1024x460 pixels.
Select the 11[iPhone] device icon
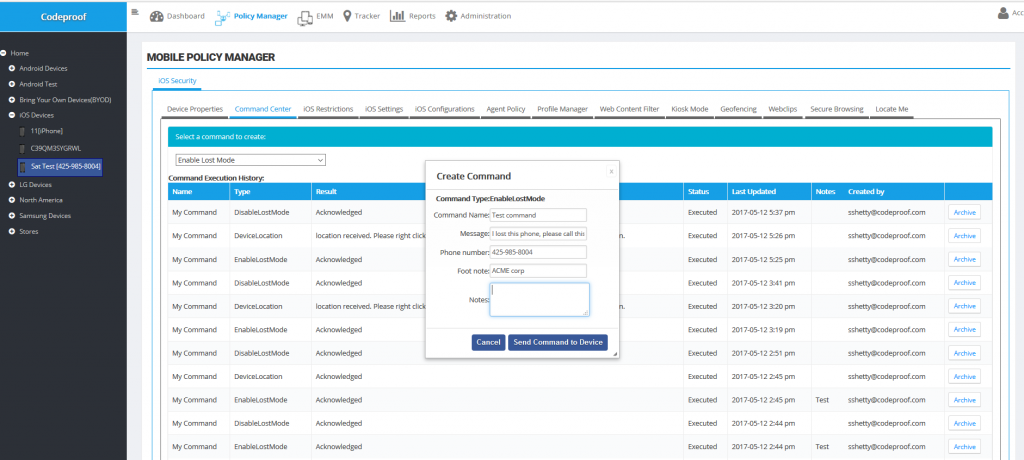coord(24,131)
